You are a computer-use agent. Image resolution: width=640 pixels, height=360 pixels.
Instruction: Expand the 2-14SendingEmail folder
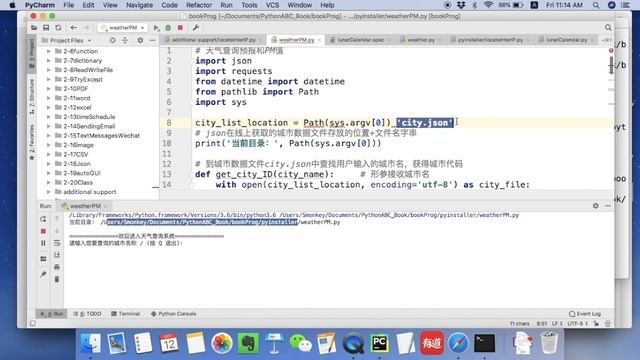click(49, 126)
